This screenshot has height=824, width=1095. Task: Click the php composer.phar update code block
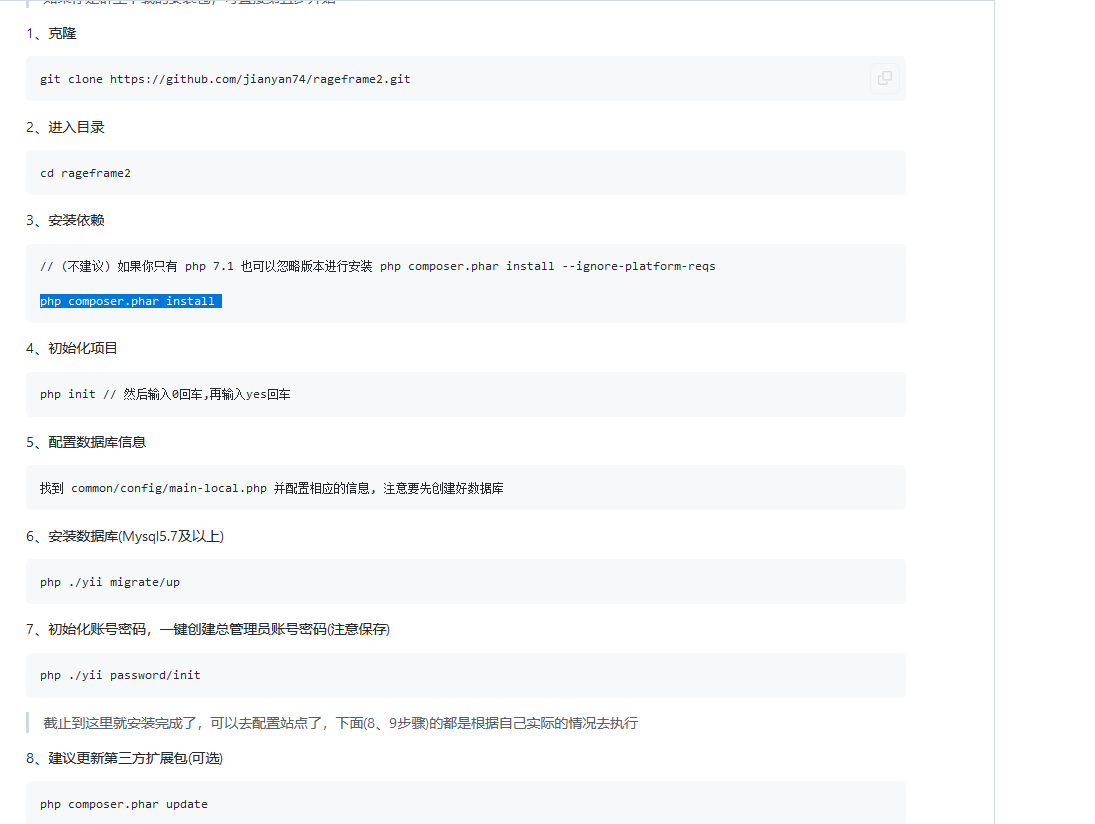coord(123,803)
